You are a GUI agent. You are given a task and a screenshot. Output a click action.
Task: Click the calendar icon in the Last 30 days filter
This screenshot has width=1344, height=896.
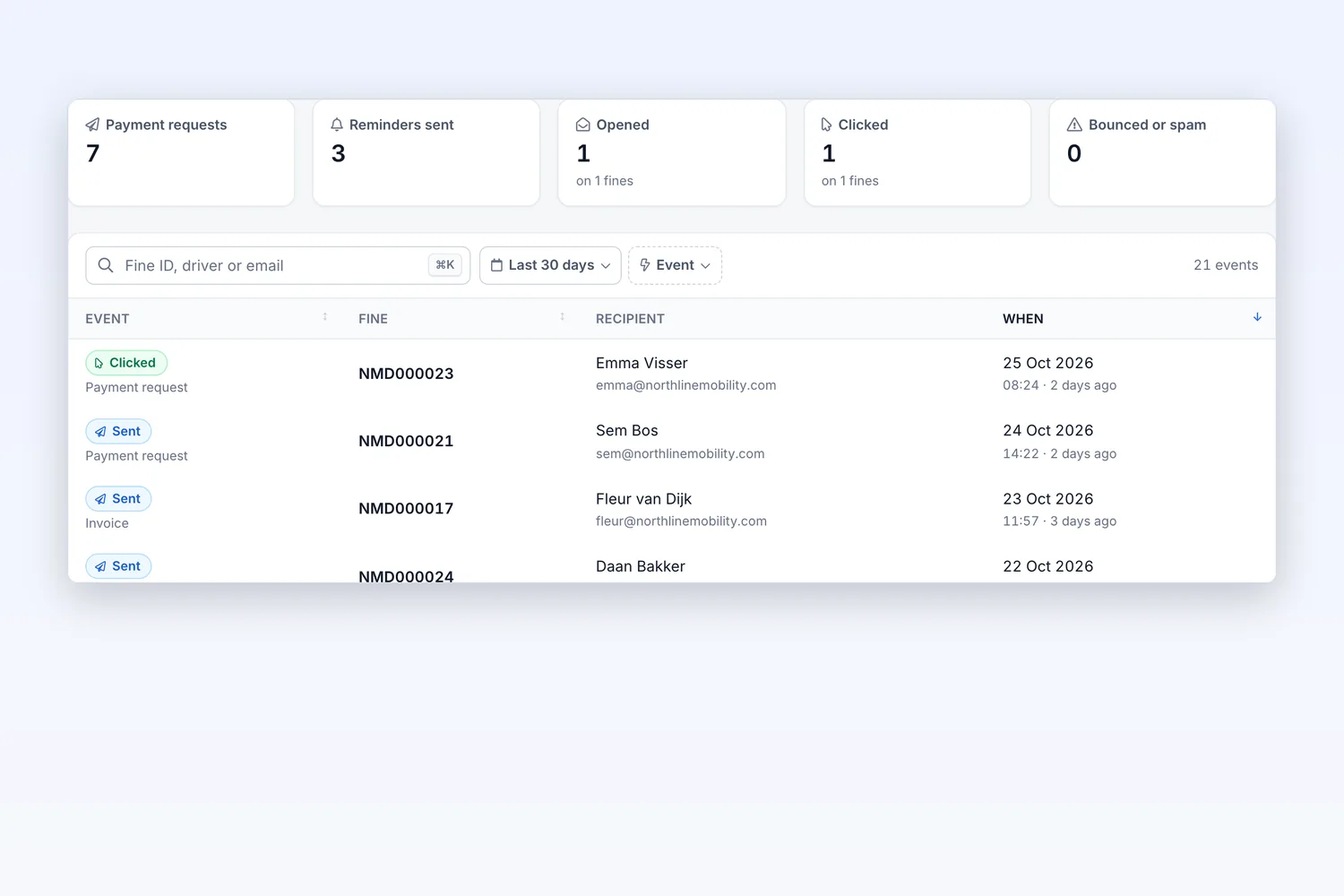pyautogui.click(x=496, y=265)
